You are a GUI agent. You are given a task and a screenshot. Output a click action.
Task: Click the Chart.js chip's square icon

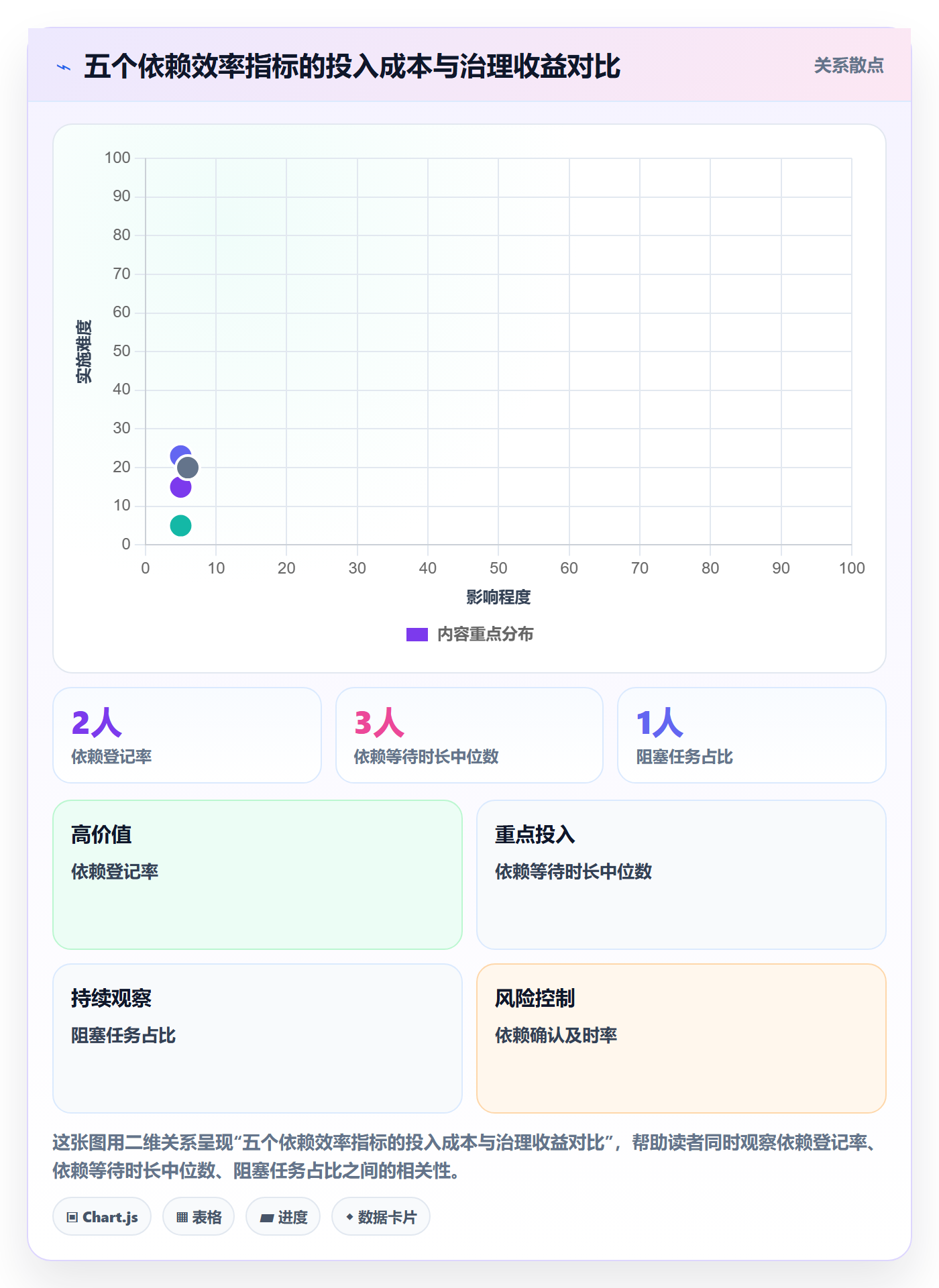pos(72,1217)
